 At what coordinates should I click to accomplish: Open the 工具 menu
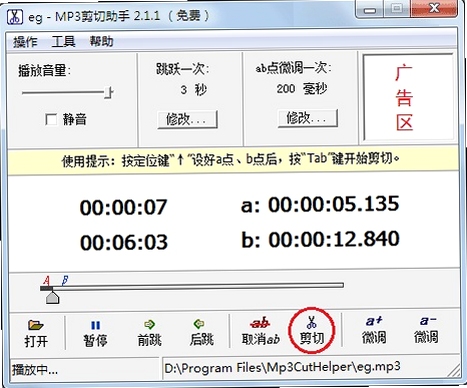(63, 42)
